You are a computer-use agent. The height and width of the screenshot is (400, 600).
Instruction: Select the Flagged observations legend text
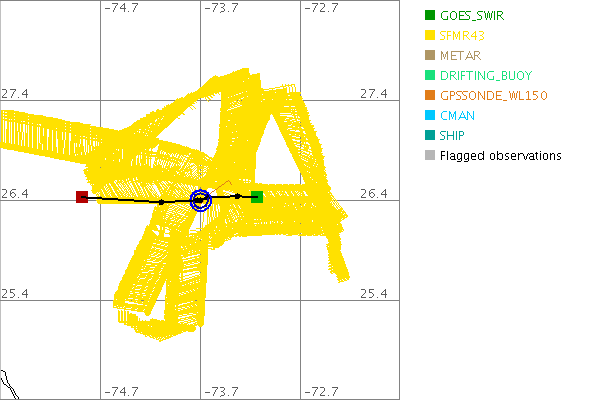(500, 155)
